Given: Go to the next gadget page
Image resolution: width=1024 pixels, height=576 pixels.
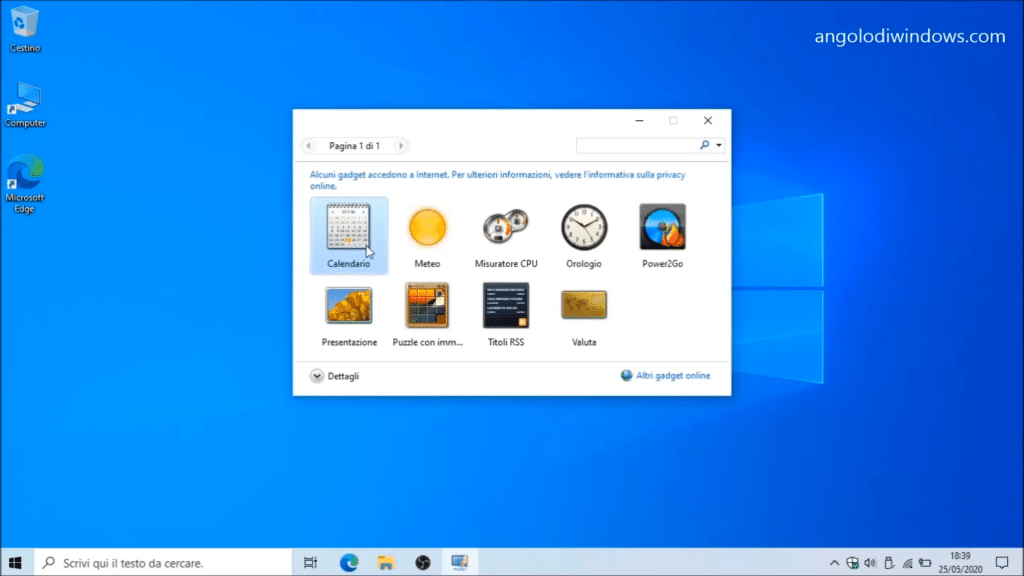Looking at the screenshot, I should [401, 146].
